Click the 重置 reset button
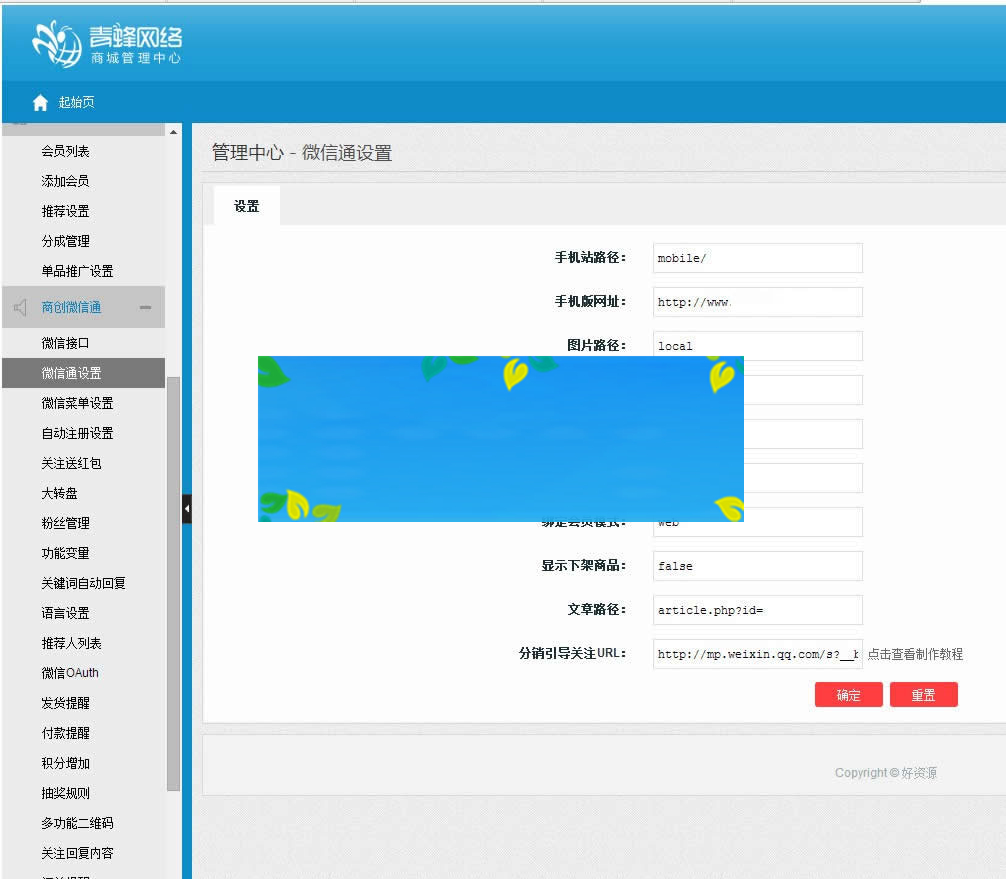Screen dimensions: 1006x879 click(923, 694)
